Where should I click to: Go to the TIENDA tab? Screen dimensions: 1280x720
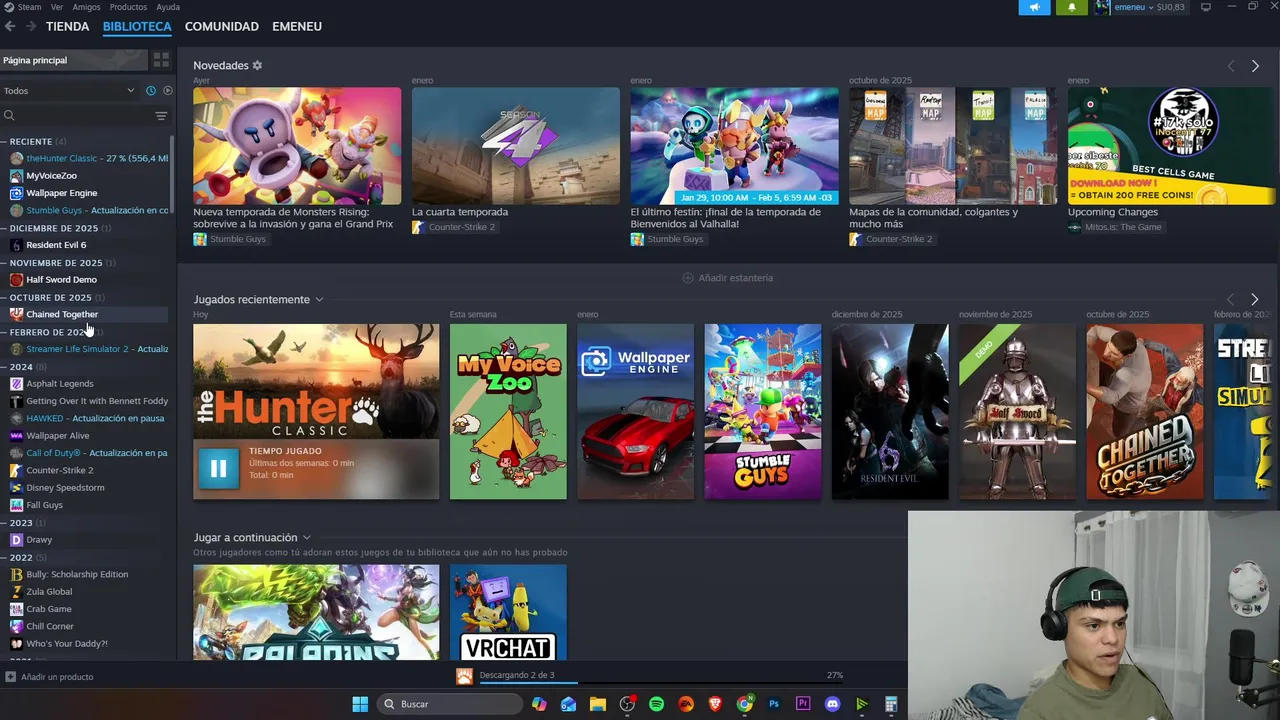click(x=68, y=26)
